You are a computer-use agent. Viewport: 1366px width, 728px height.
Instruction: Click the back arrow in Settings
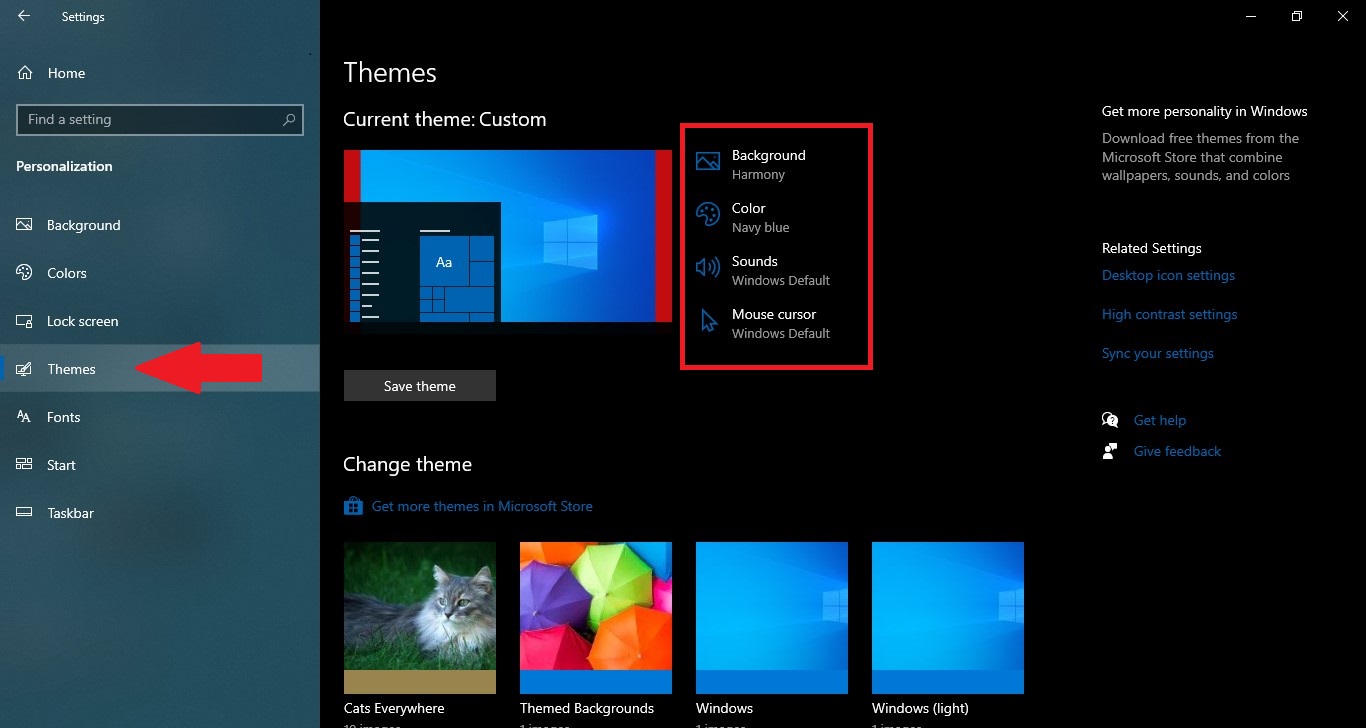point(24,16)
